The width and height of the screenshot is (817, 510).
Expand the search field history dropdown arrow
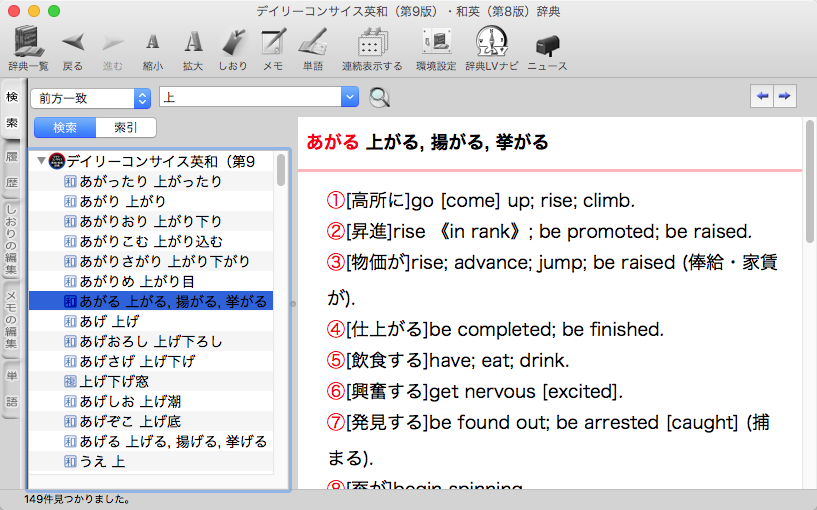point(349,98)
